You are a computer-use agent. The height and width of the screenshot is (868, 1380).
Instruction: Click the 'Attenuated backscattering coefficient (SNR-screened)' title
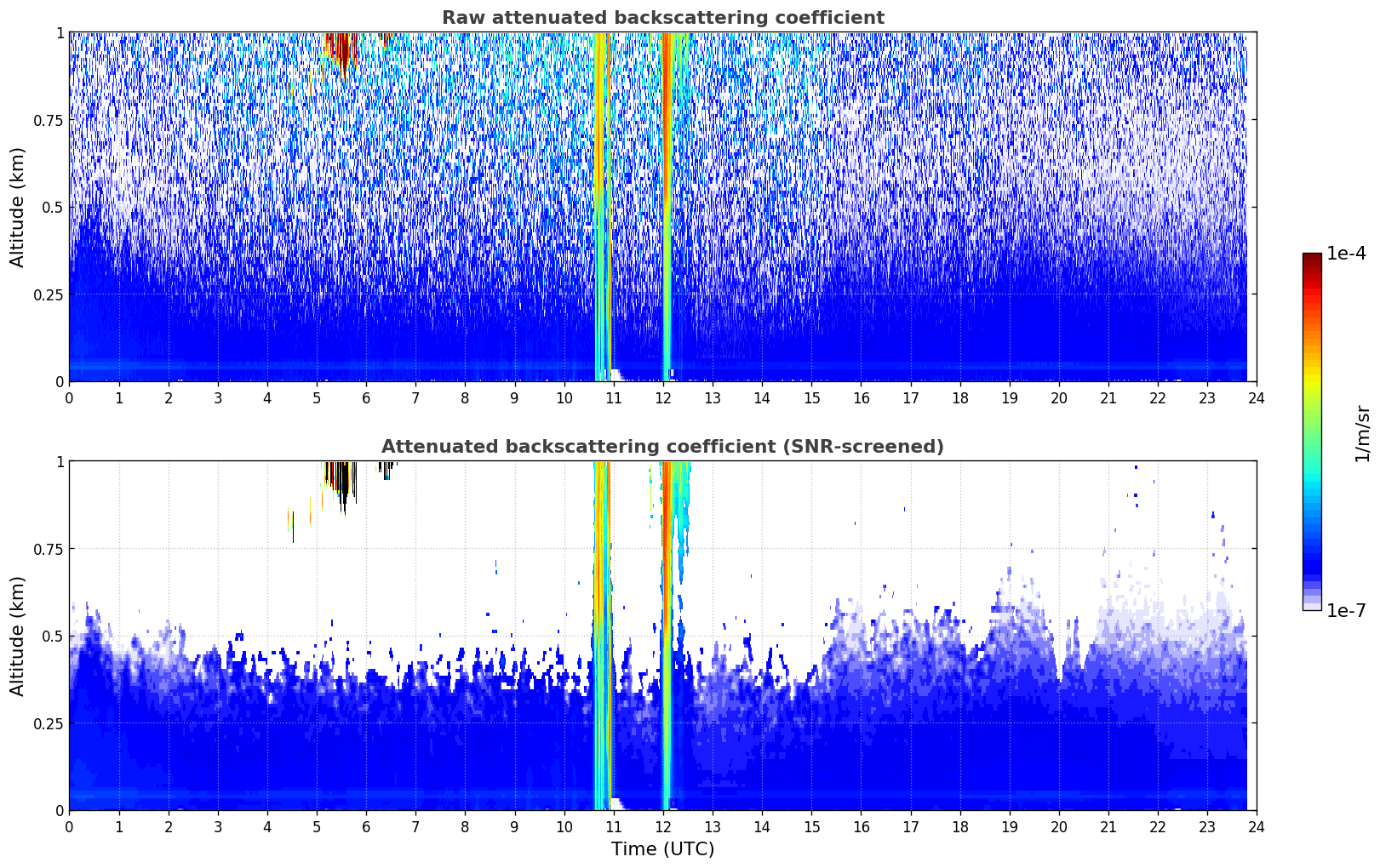click(662, 447)
